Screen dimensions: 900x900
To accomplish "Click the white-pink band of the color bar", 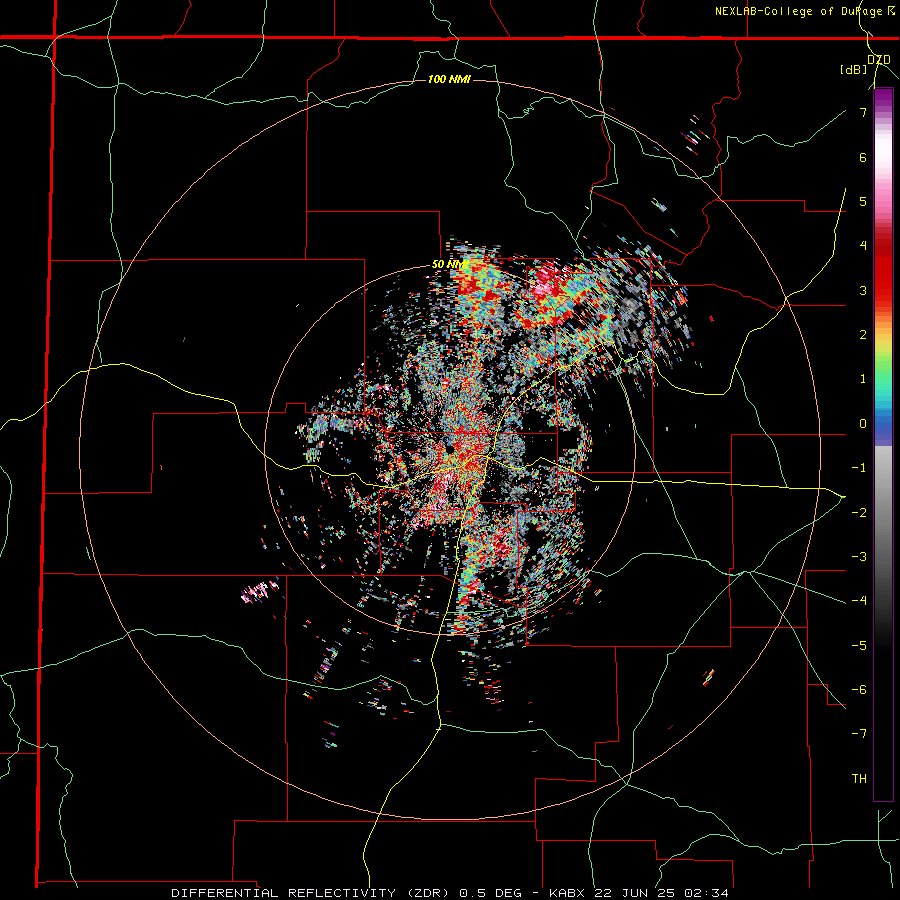I will point(883,155).
